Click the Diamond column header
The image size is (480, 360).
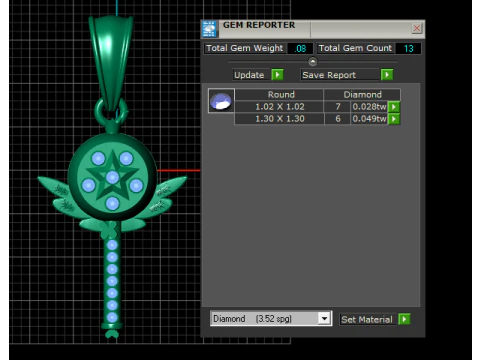click(x=362, y=95)
